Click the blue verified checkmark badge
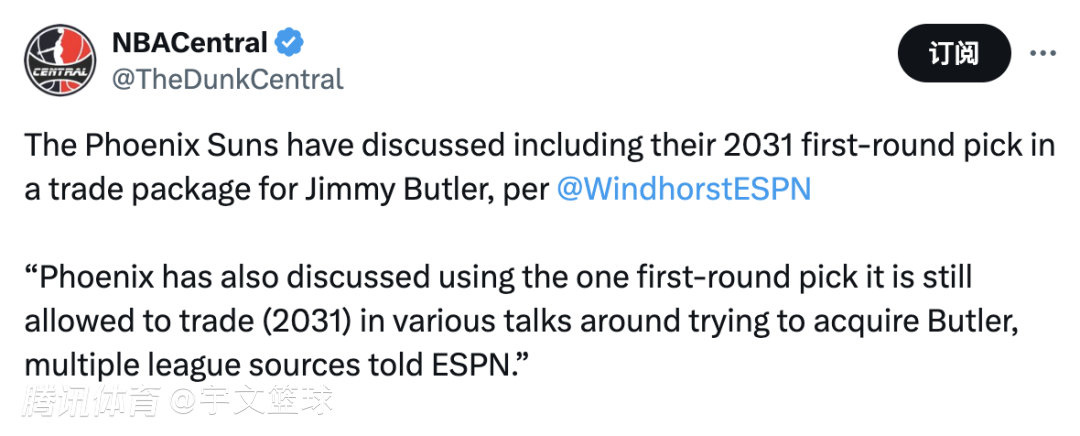The height and width of the screenshot is (436, 1080). tap(290, 43)
